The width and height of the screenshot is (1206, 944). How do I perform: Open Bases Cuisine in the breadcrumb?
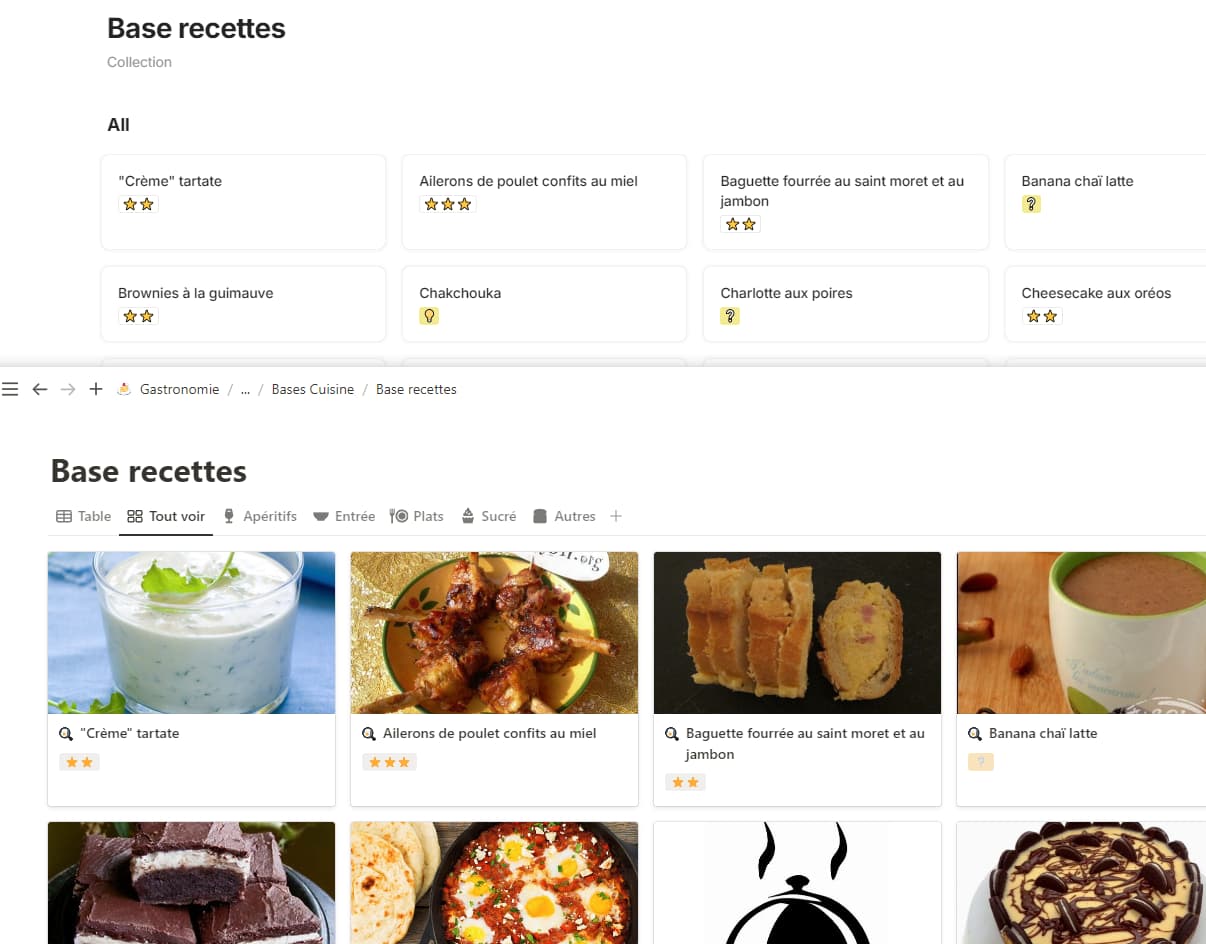tap(313, 389)
